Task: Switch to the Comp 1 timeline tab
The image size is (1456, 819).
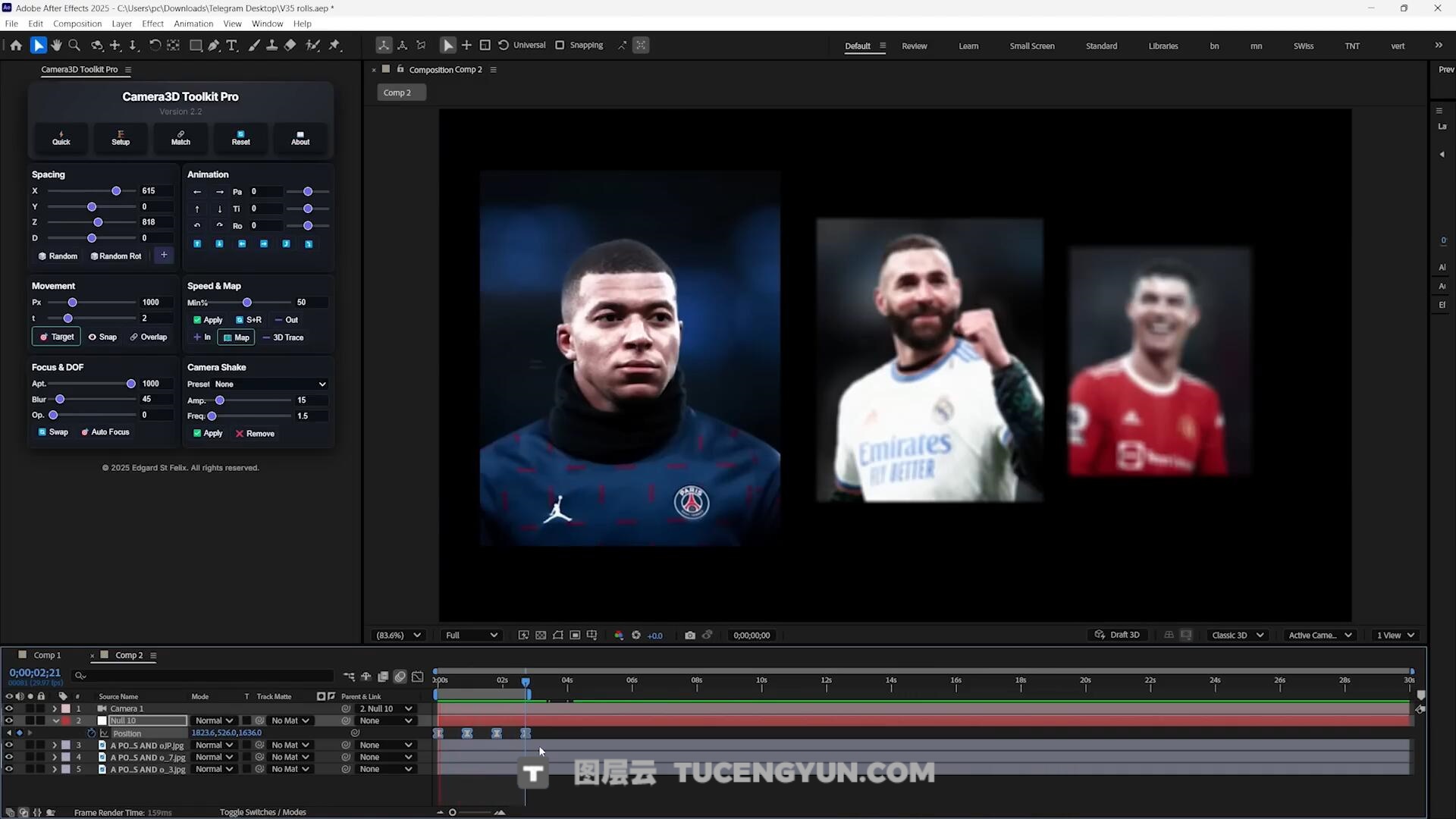Action: (x=46, y=655)
